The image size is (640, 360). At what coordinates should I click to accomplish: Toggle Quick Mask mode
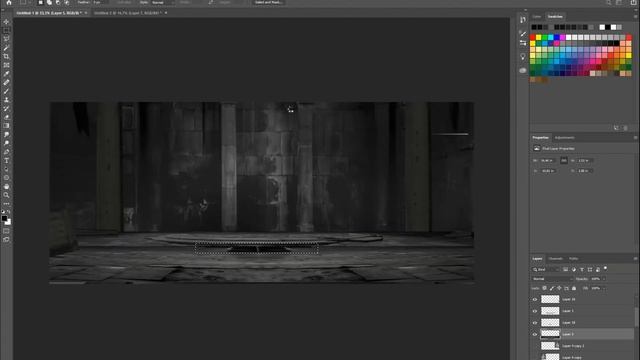[x=6, y=231]
